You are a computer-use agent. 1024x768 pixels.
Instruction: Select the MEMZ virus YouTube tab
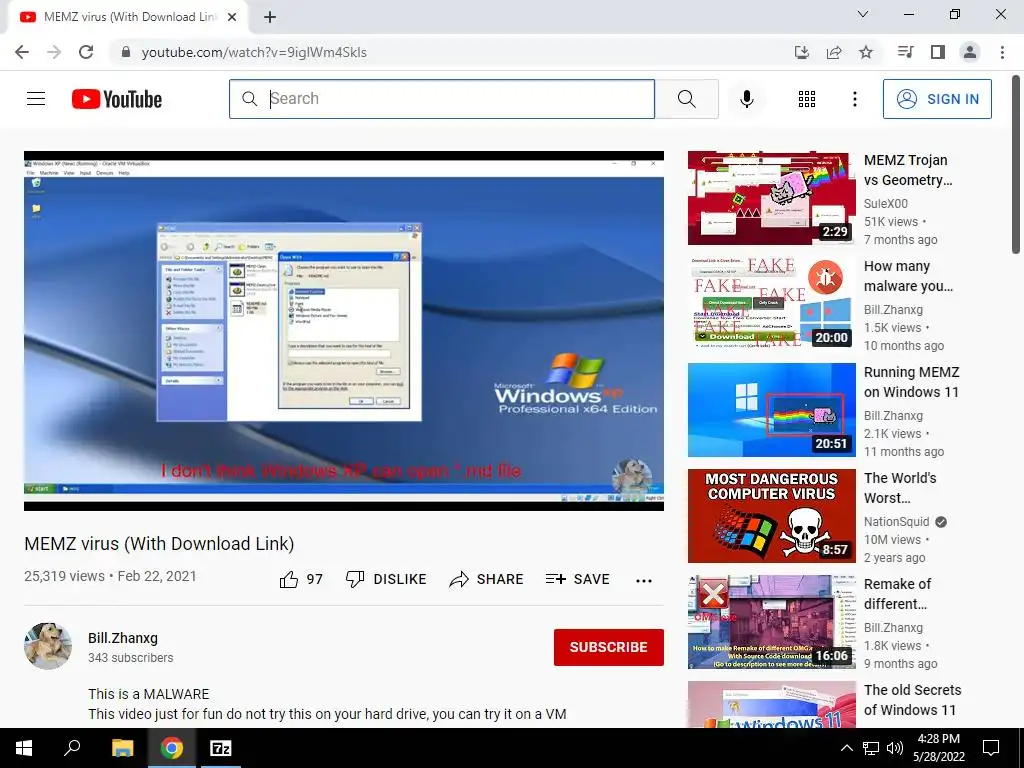(x=127, y=17)
